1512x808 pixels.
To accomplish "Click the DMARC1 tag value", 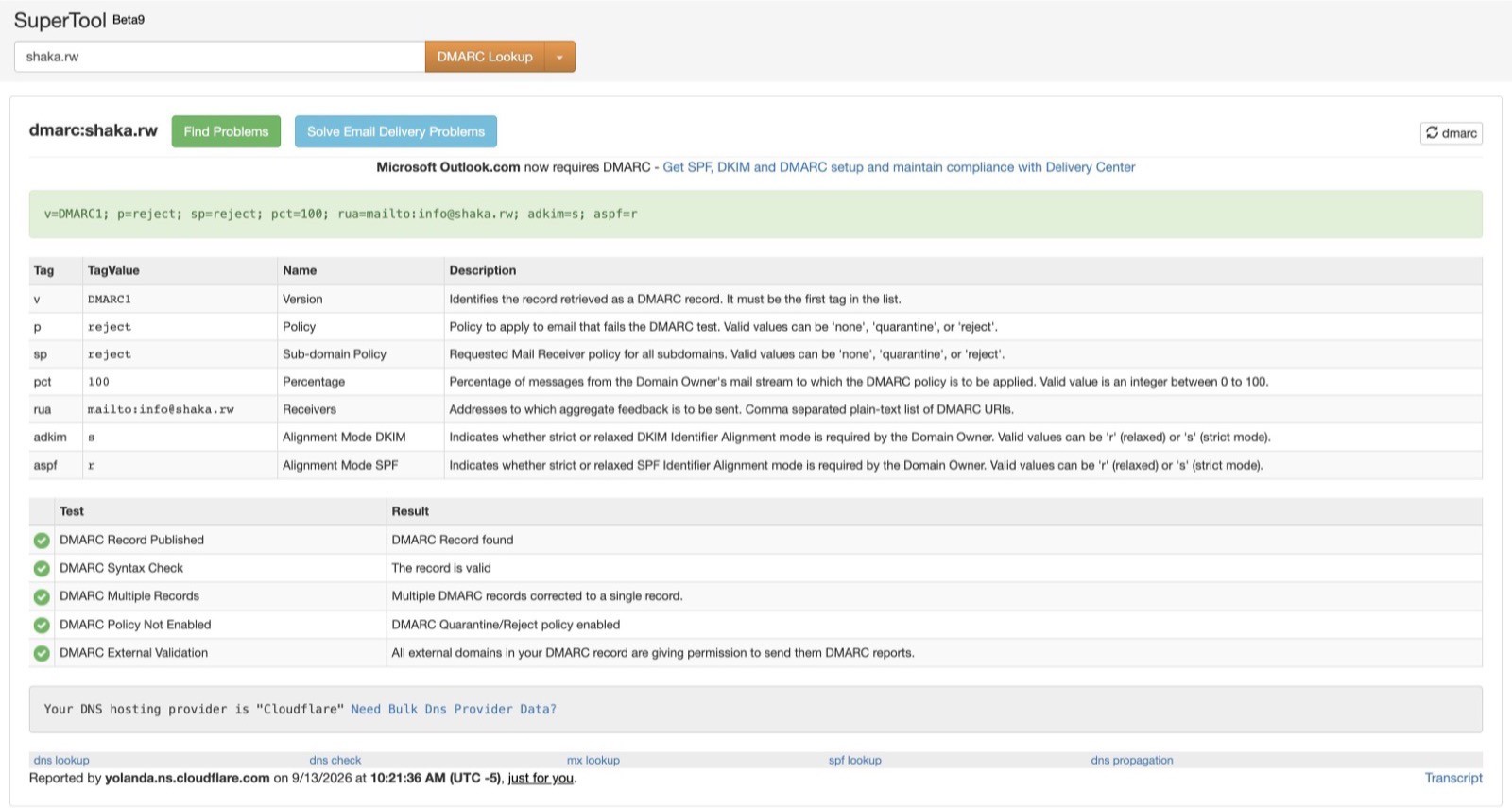I will (110, 300).
